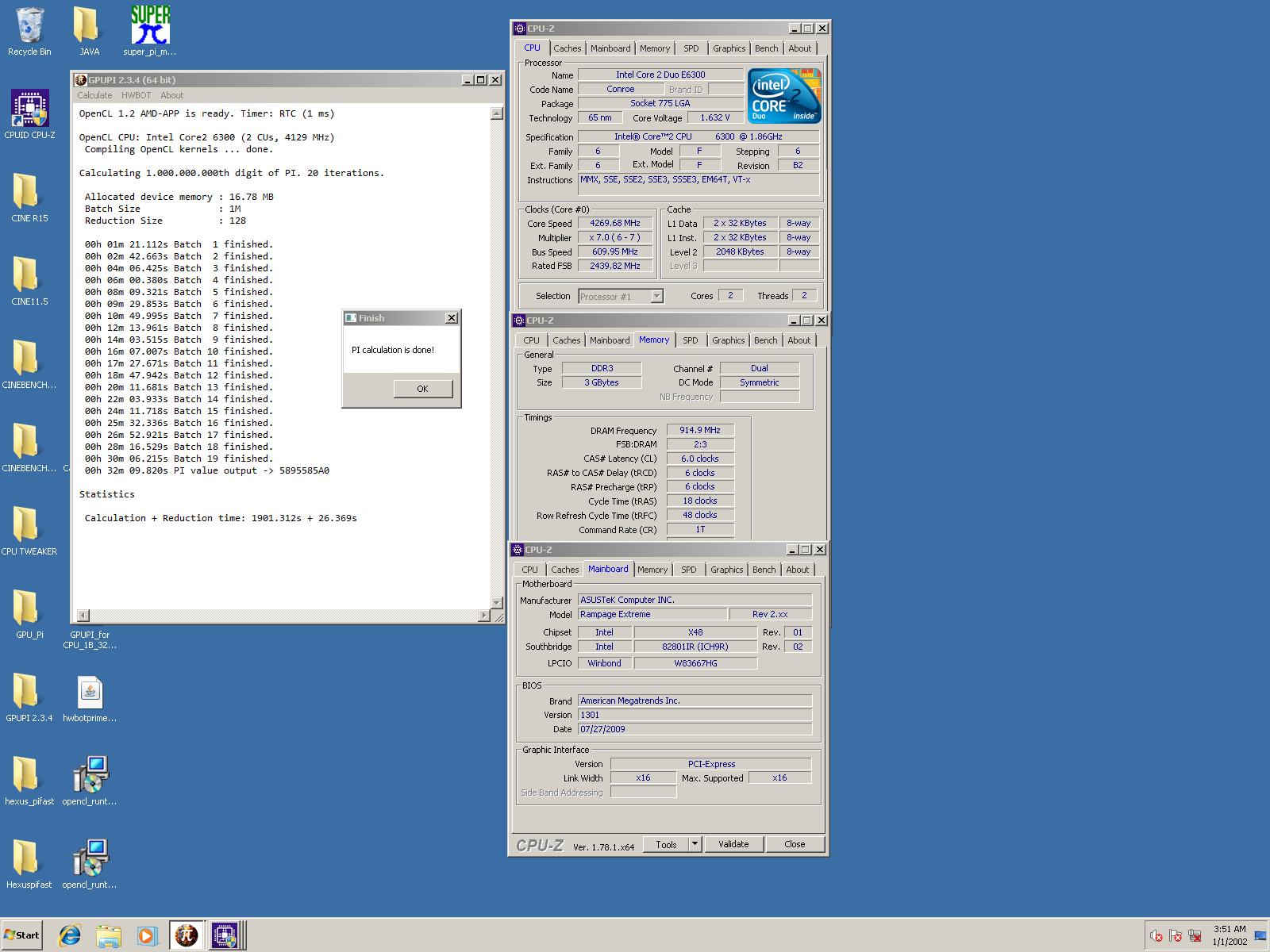Minimize the bottom CPU-Z Mainboard window
The image size is (1270, 952).
click(x=792, y=550)
